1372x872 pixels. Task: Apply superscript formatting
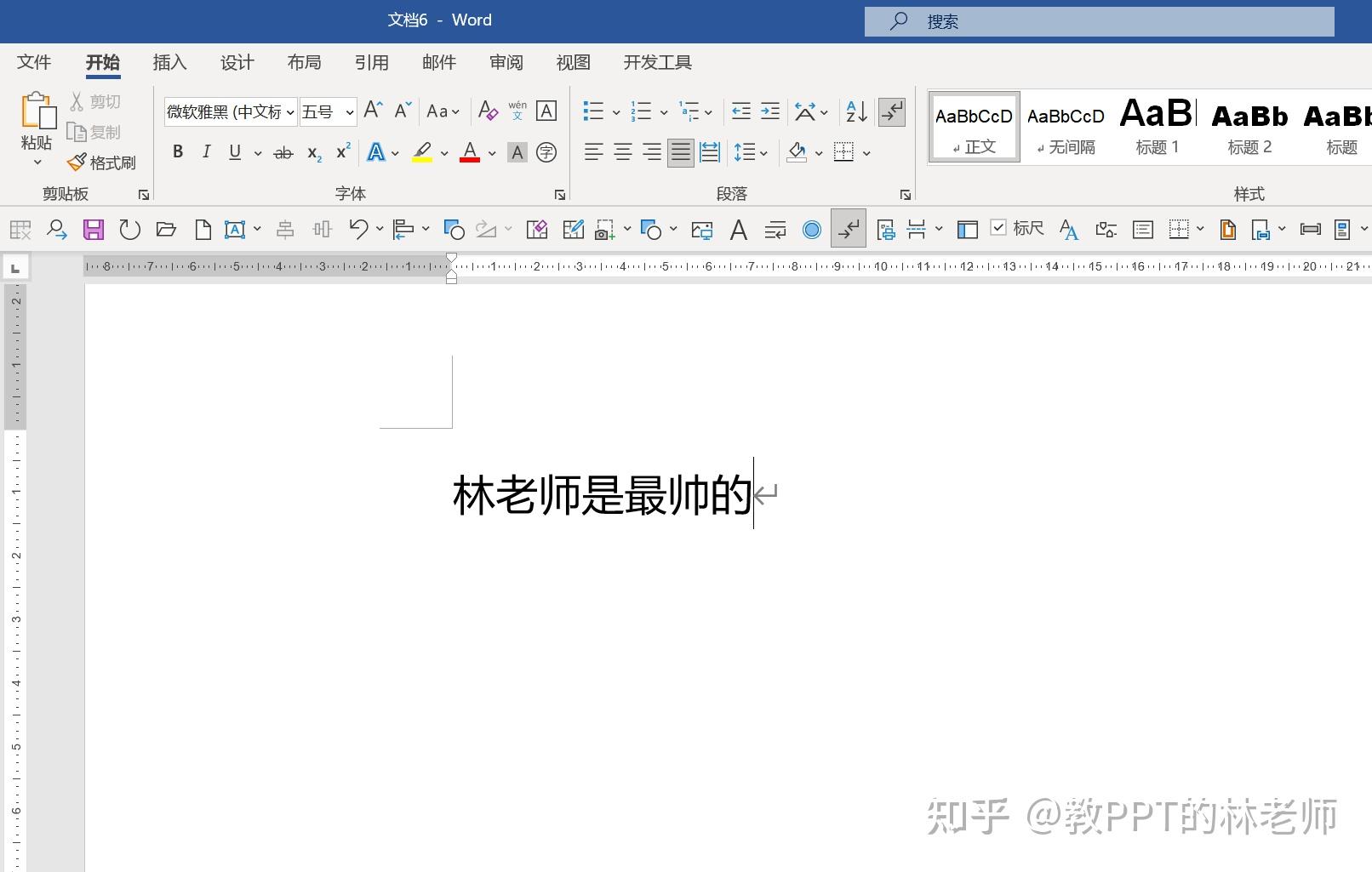pos(343,152)
